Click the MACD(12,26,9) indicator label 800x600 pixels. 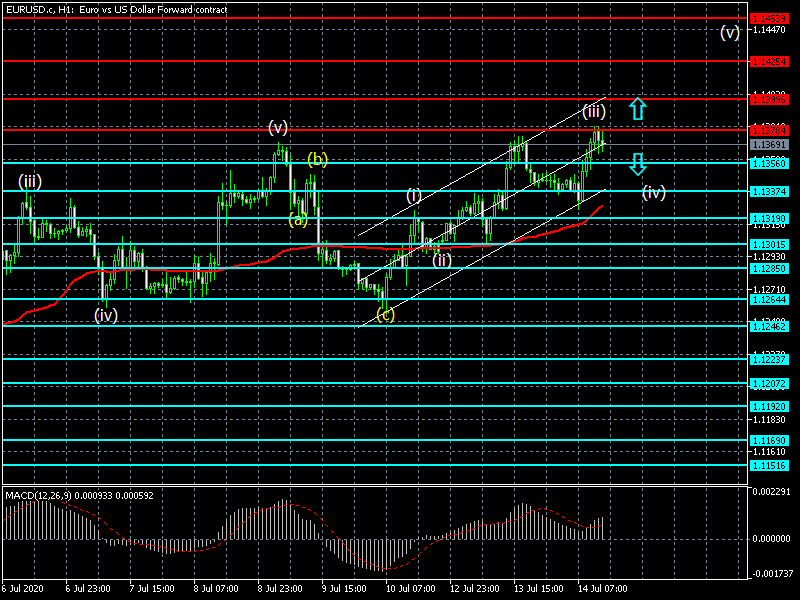click(x=75, y=494)
